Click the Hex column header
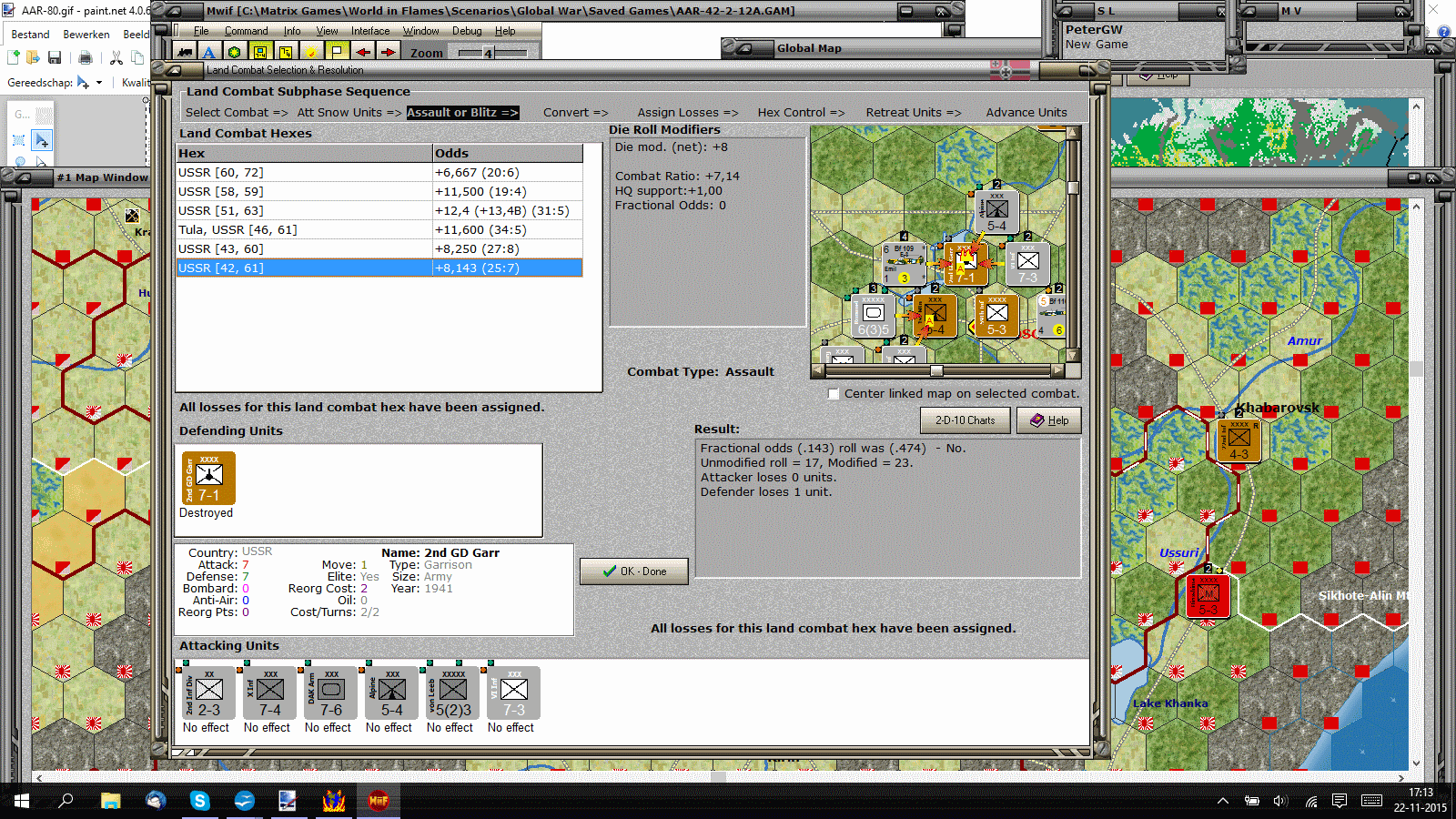 [304, 154]
